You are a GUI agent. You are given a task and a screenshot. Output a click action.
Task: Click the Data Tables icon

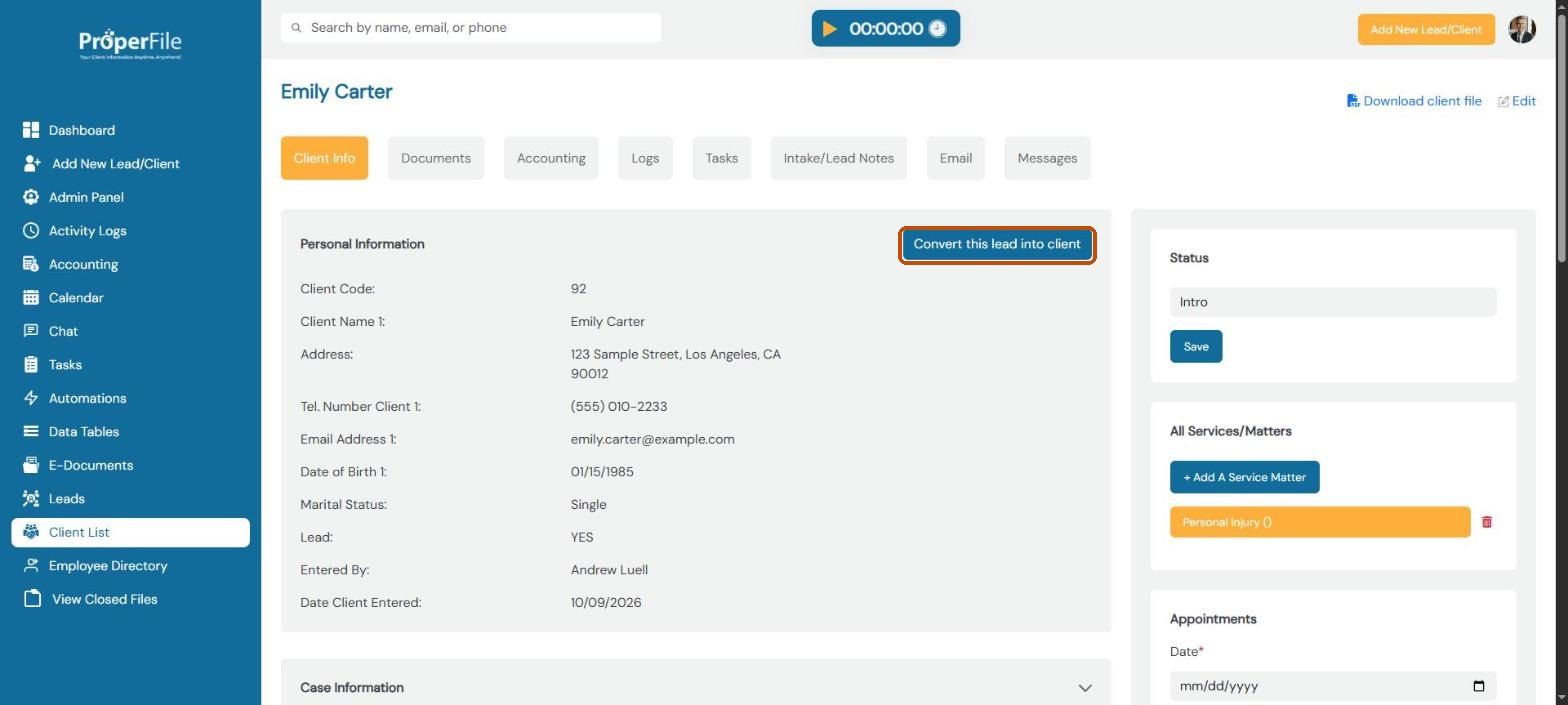coord(31,431)
